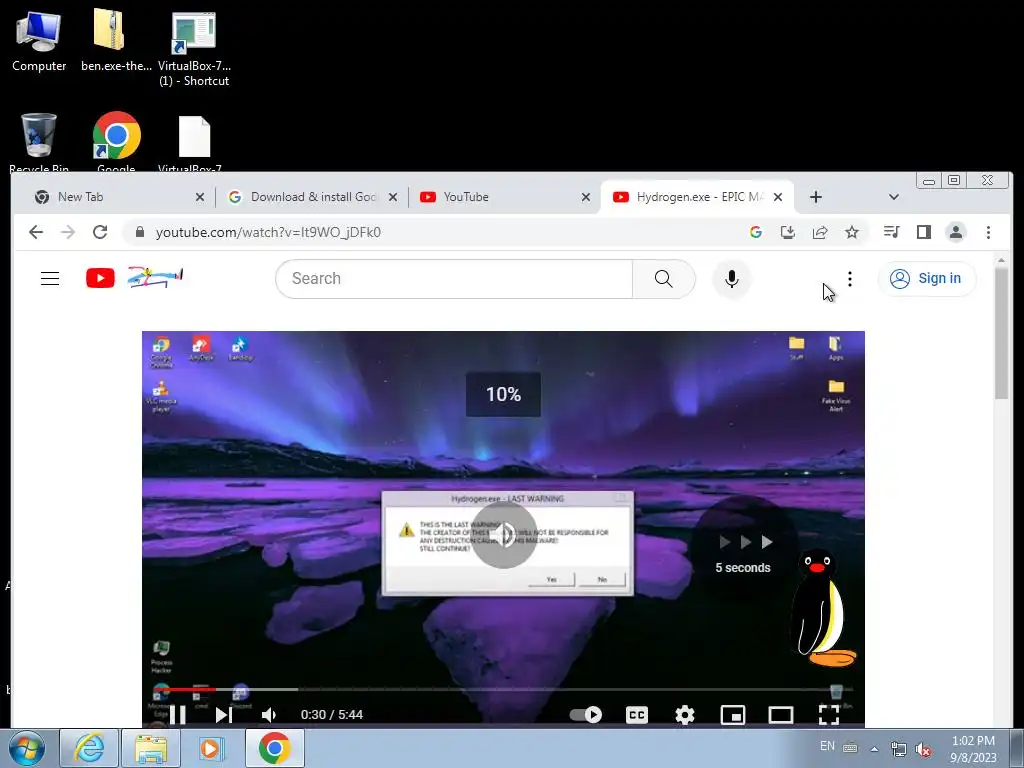Open Chrome three-dot menu
Viewport: 1024px width, 768px height.
click(x=988, y=232)
